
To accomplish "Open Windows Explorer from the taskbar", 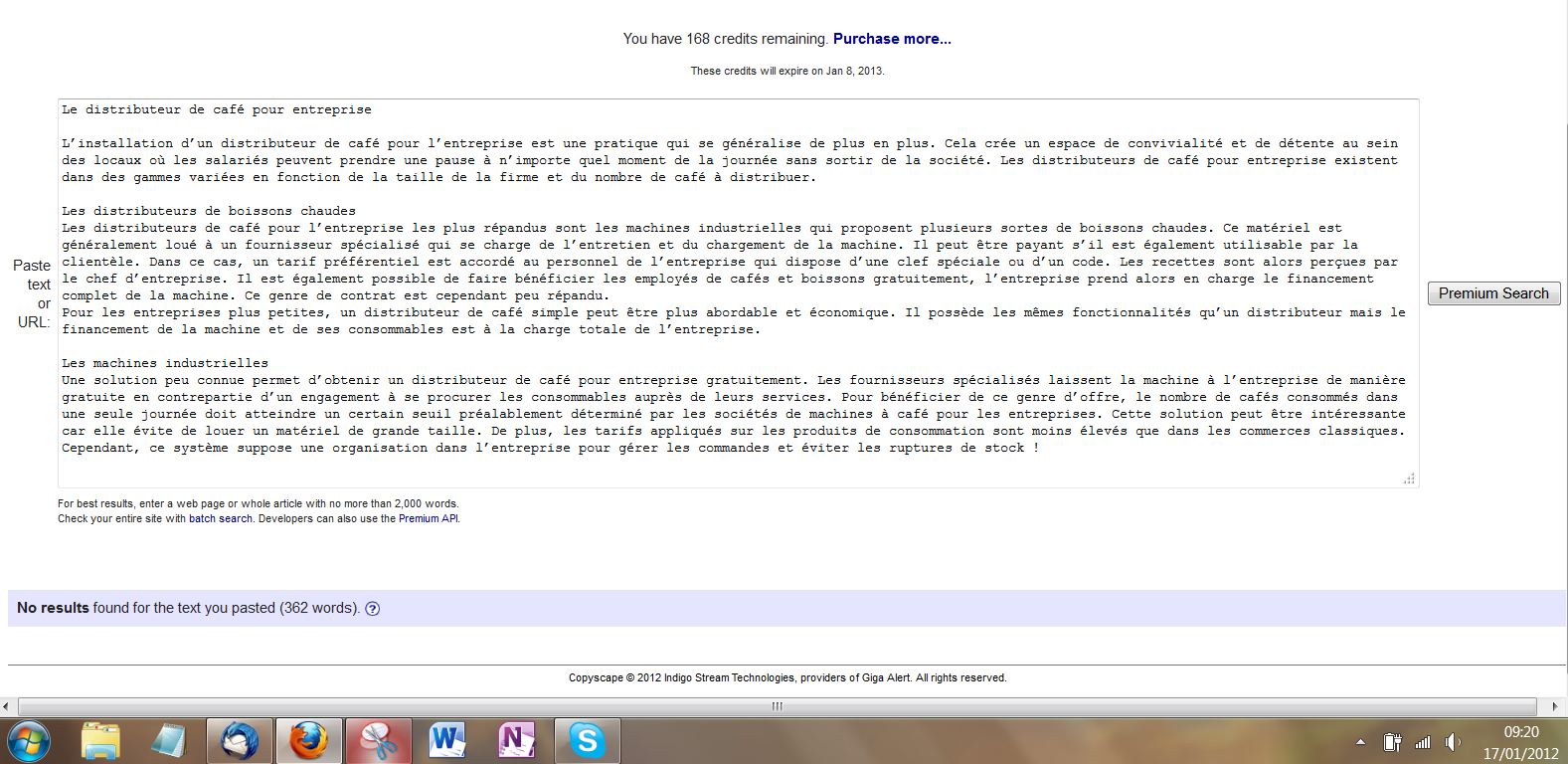I will click(100, 741).
